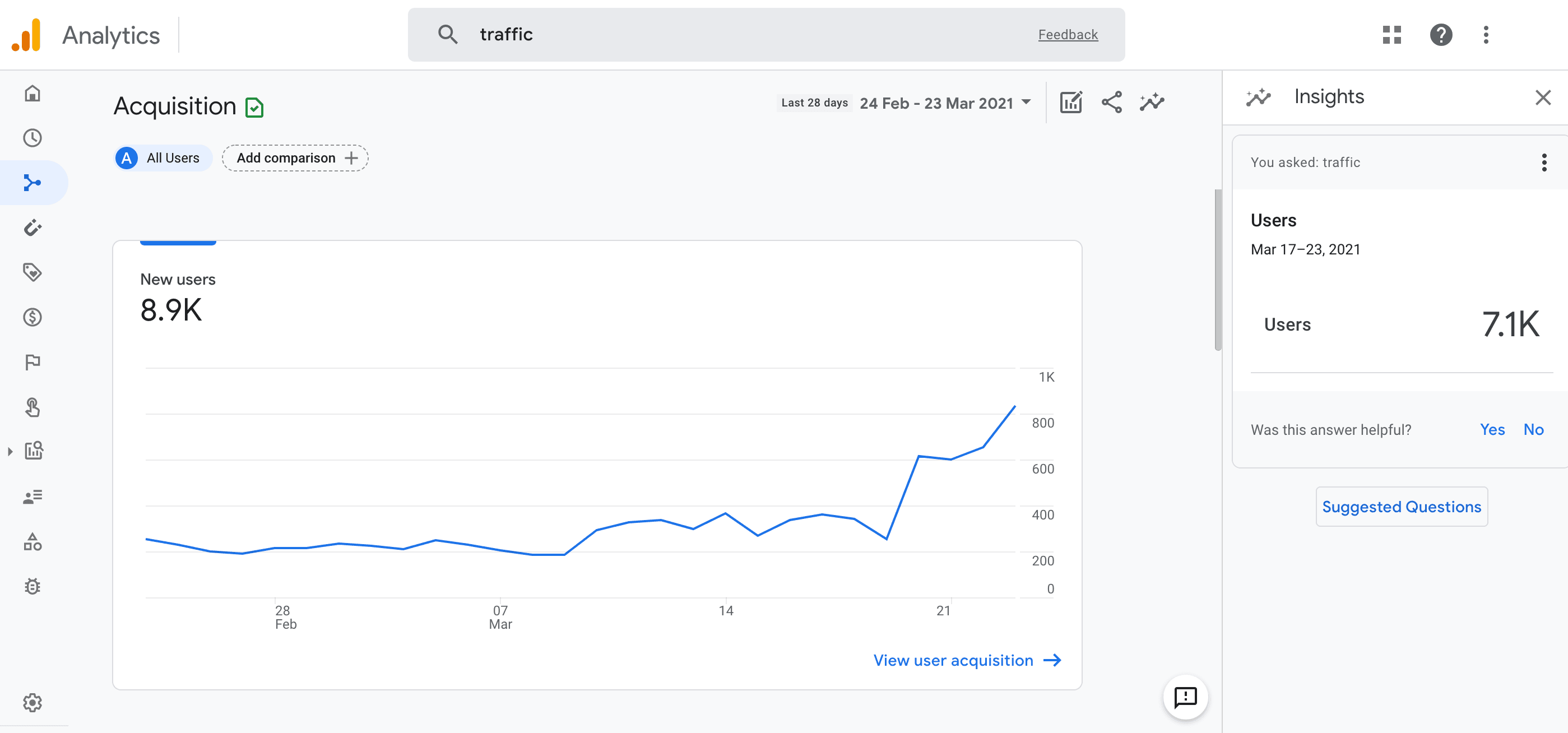Answer Yes to helpful question
Viewport: 1568px width, 733px height.
(1492, 430)
